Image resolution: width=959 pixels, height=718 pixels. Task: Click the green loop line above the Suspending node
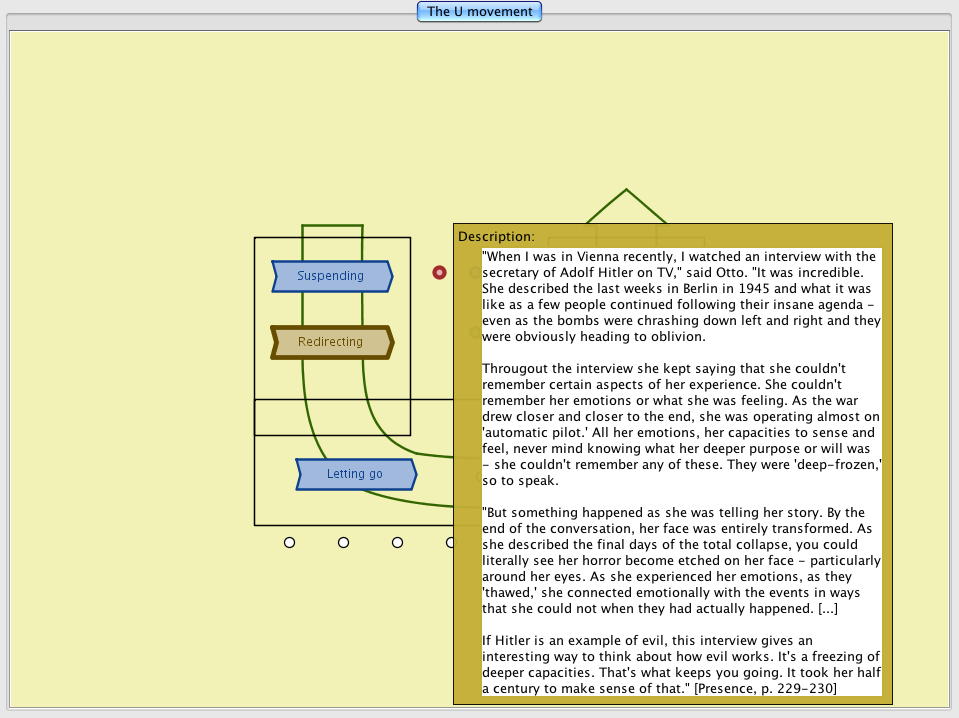point(332,226)
